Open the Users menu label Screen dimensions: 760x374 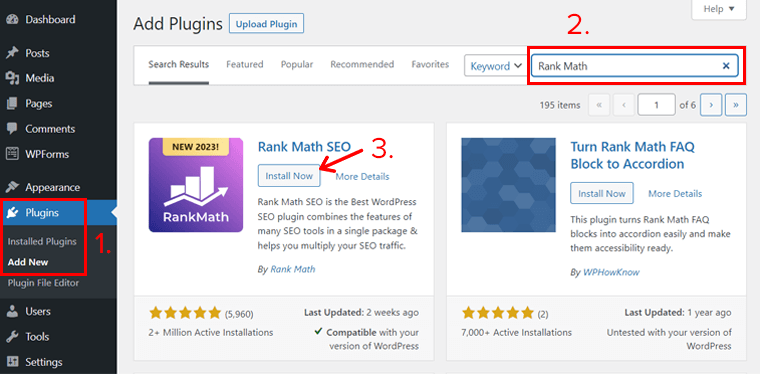point(38,312)
